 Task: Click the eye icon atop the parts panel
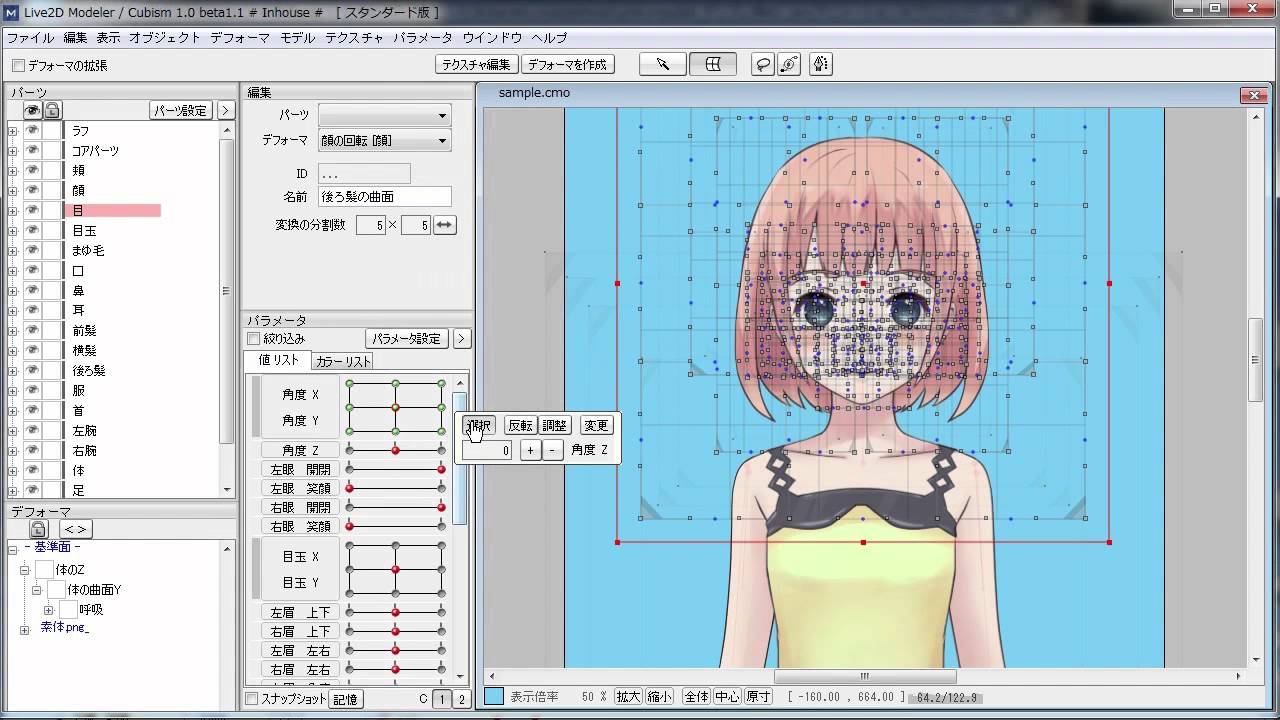coord(33,110)
